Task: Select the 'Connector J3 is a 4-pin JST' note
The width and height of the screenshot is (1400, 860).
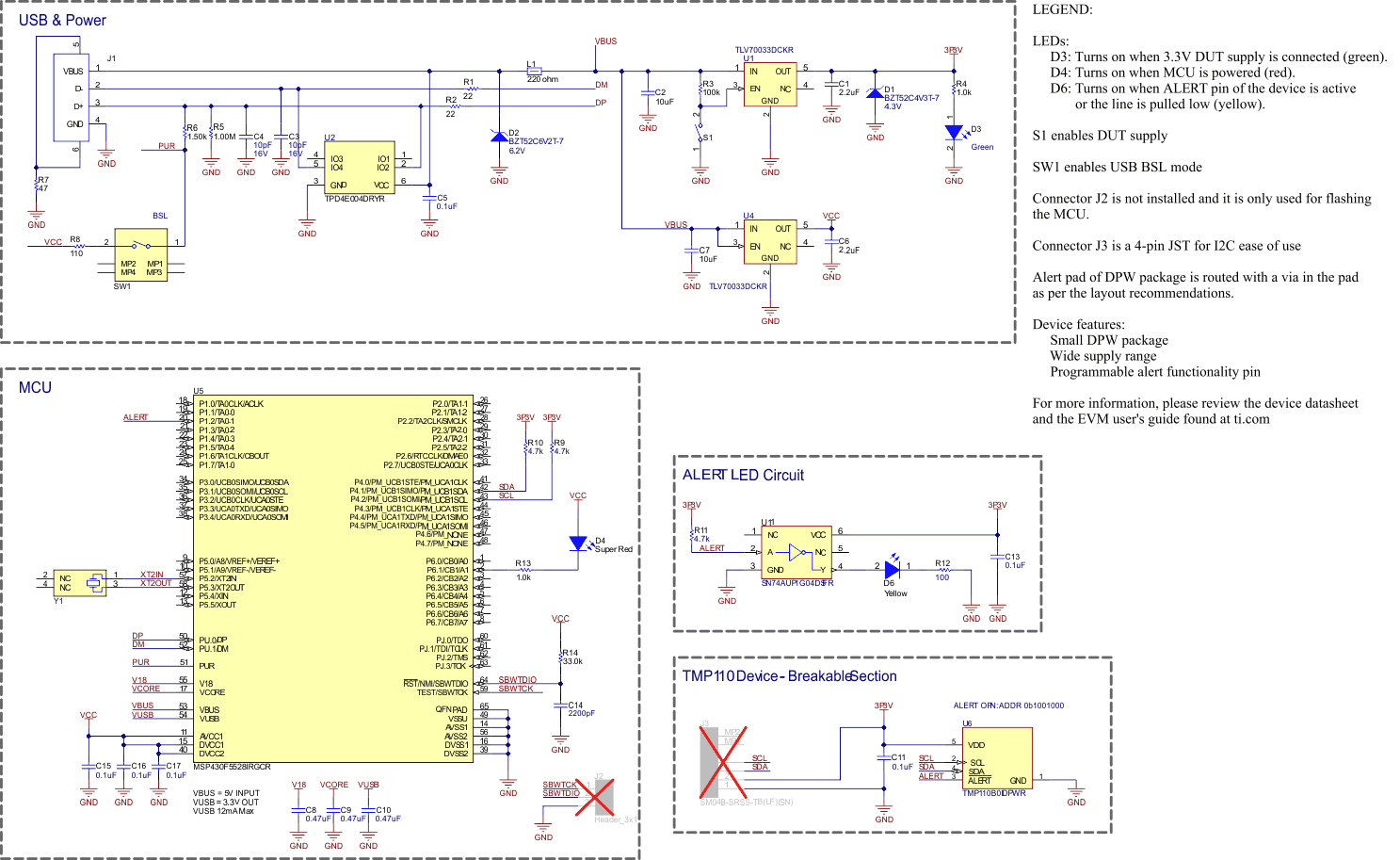Action: click(1167, 246)
